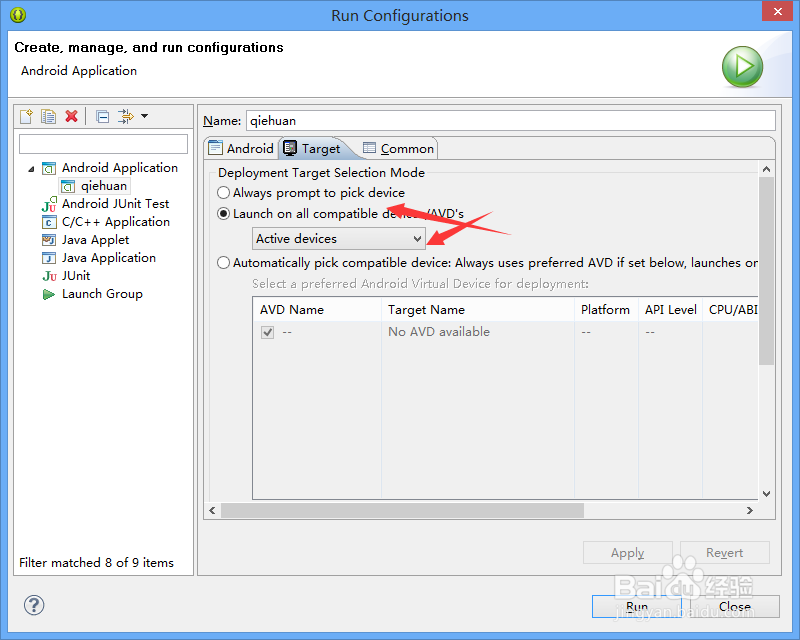Select Java Applet in the tree
Viewport: 800px width, 640px height.
[95, 240]
